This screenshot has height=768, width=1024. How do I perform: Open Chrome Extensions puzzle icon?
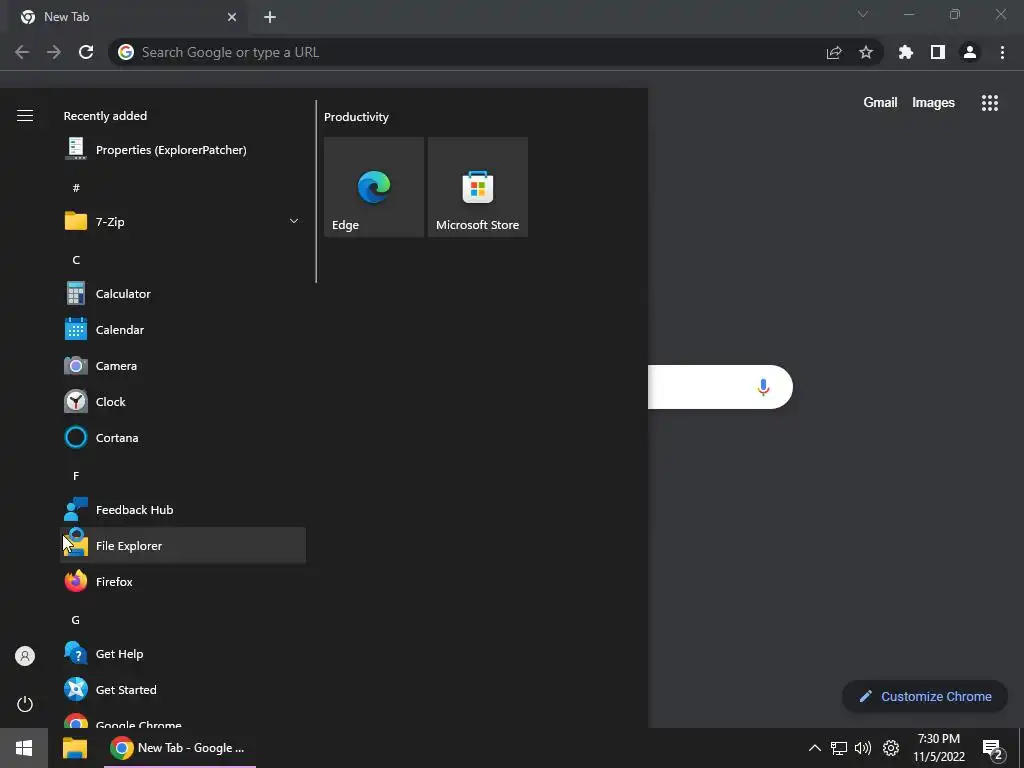click(x=906, y=52)
